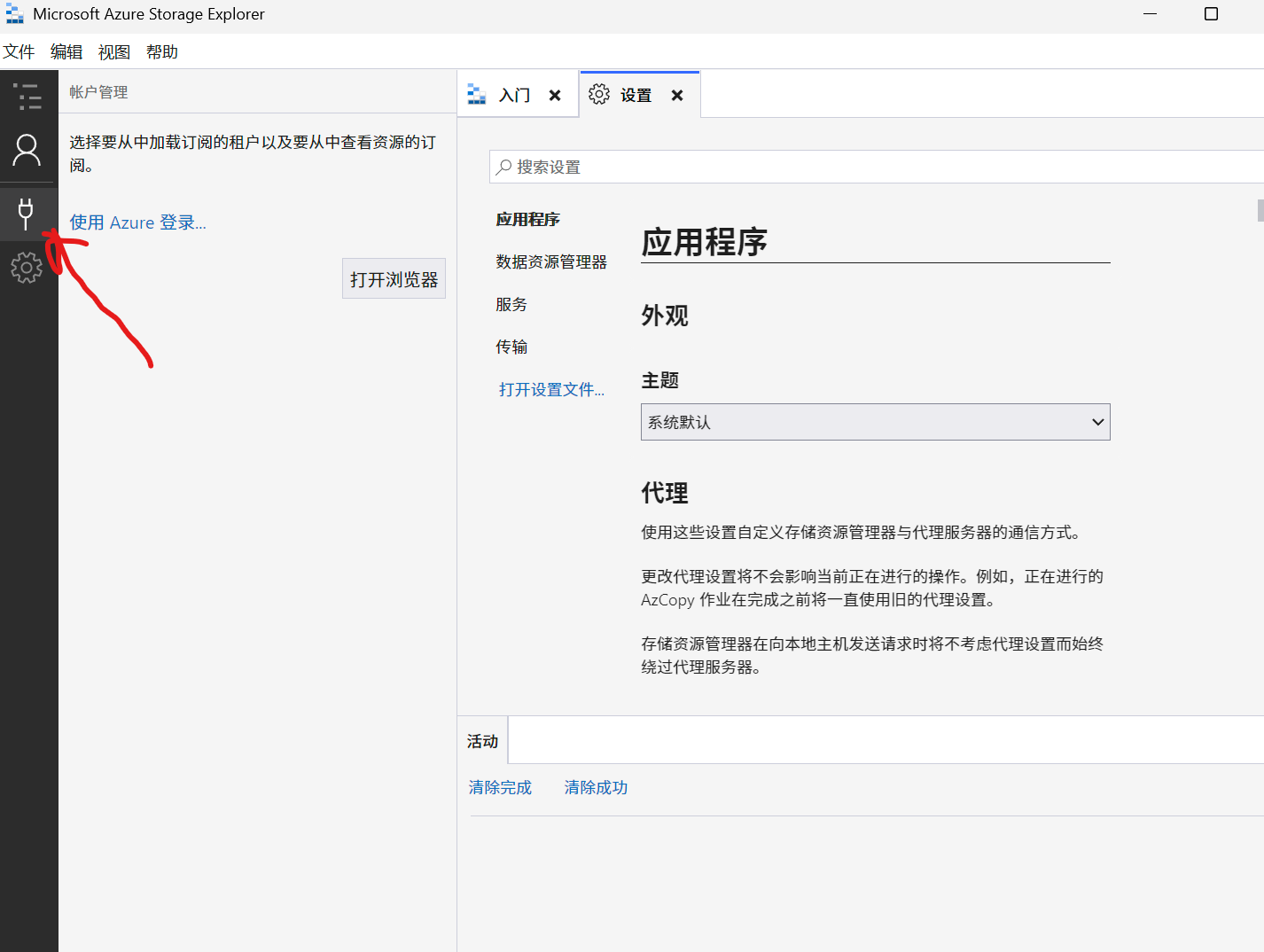Open settings gear icon in sidebar
This screenshot has width=1264, height=952.
(x=27, y=267)
